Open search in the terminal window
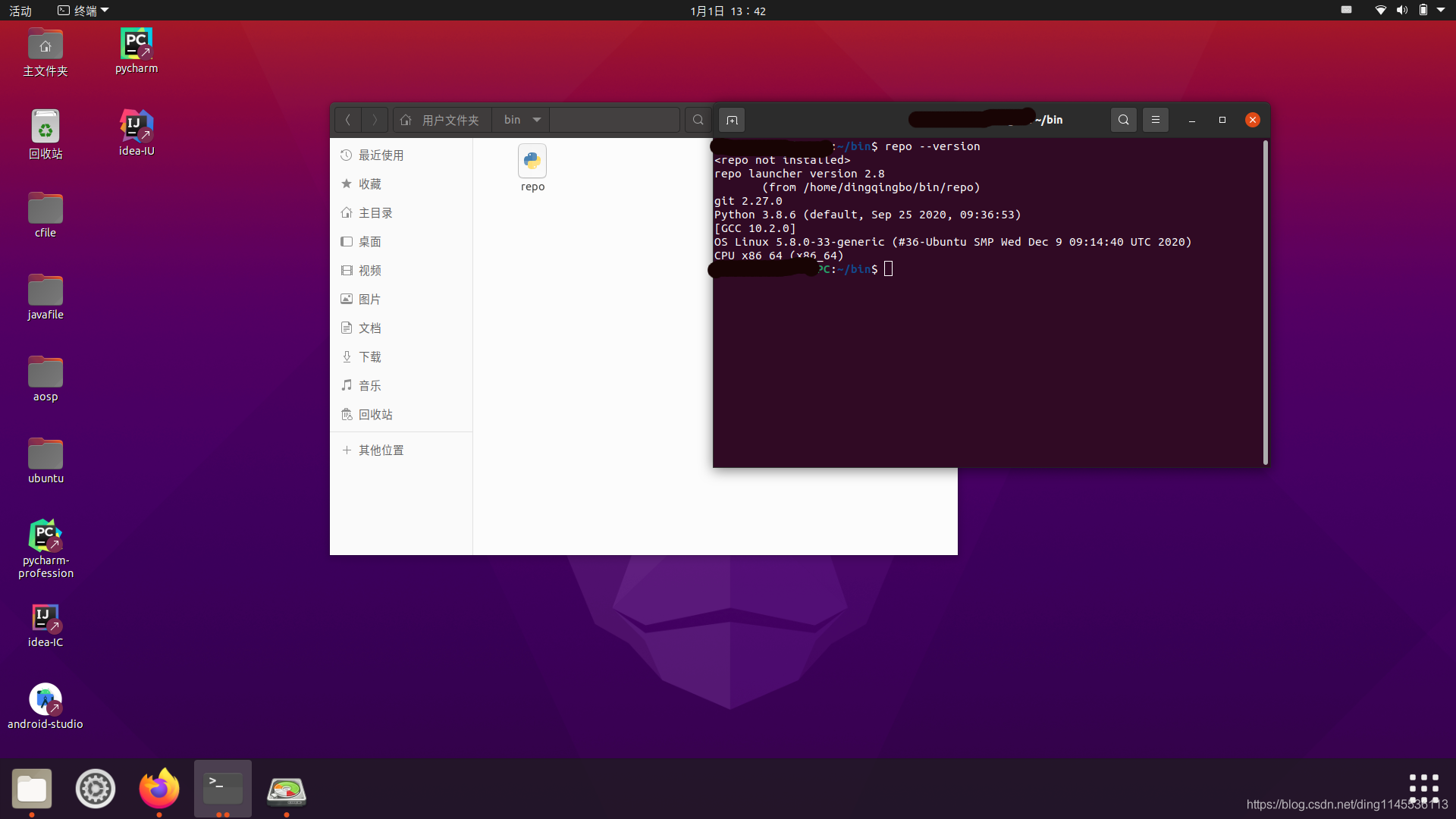1456x819 pixels. click(x=1123, y=119)
